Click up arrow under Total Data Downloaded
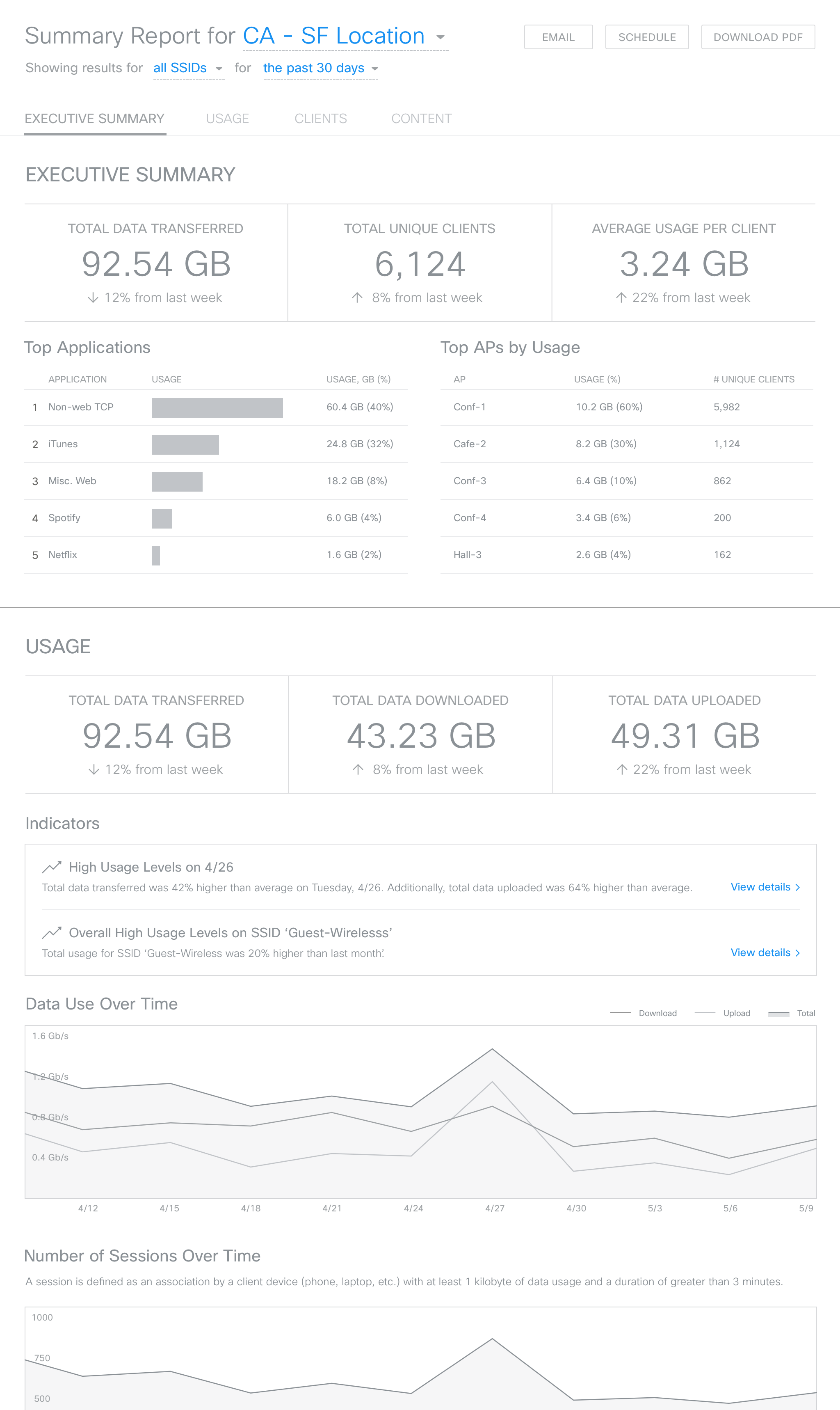 pos(358,769)
